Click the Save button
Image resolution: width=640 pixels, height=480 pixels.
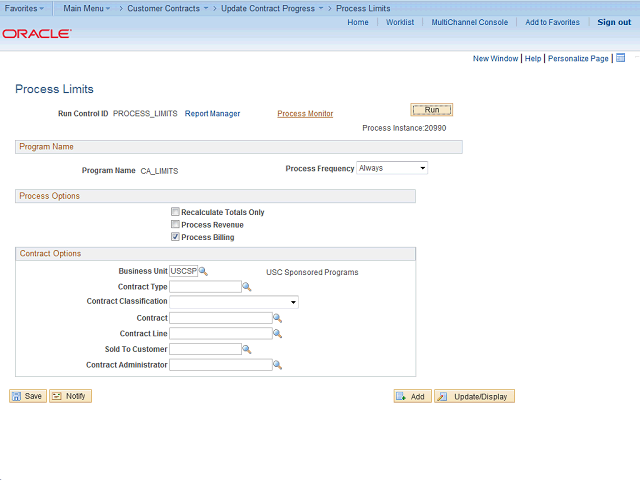[28, 396]
